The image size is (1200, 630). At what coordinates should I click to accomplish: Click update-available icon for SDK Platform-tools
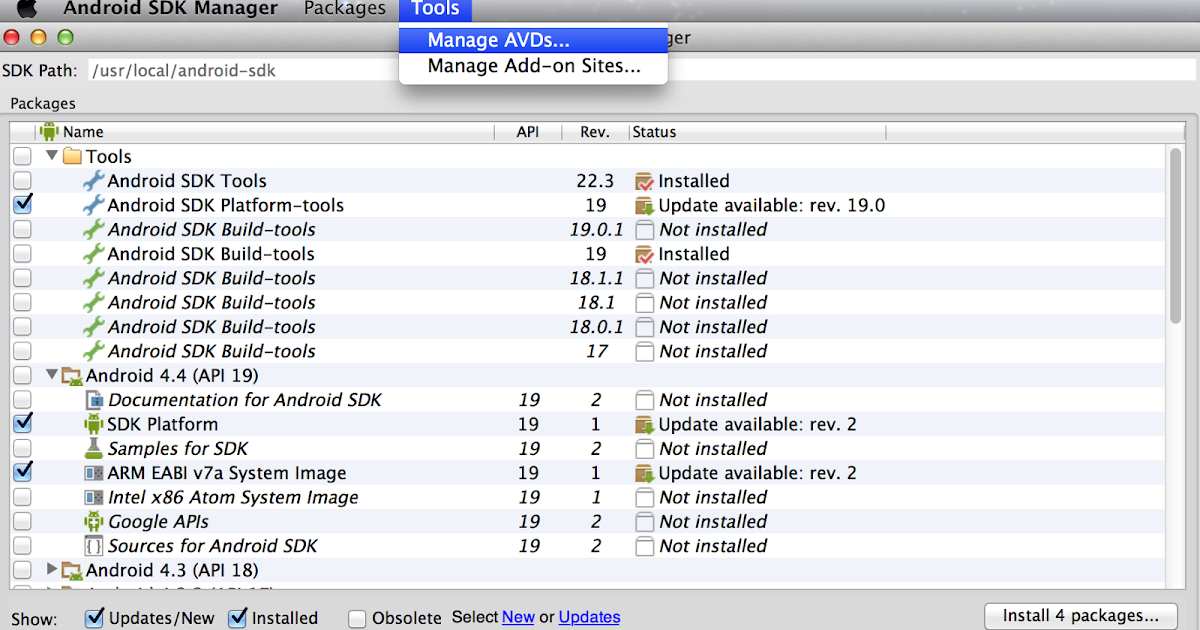644,205
